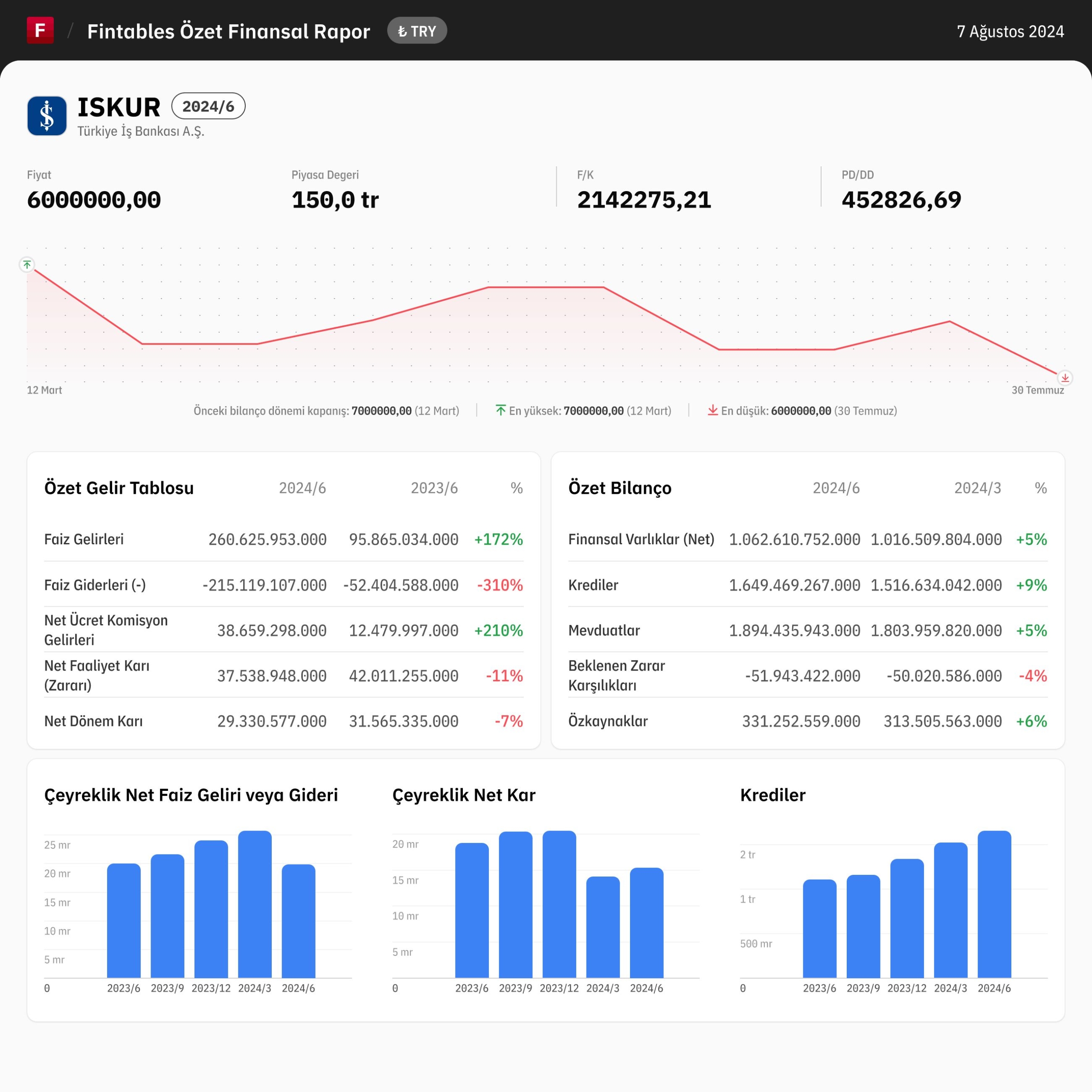Click the Piyasa Degeri value 150,0 tr
The image size is (1092, 1092).
click(335, 200)
